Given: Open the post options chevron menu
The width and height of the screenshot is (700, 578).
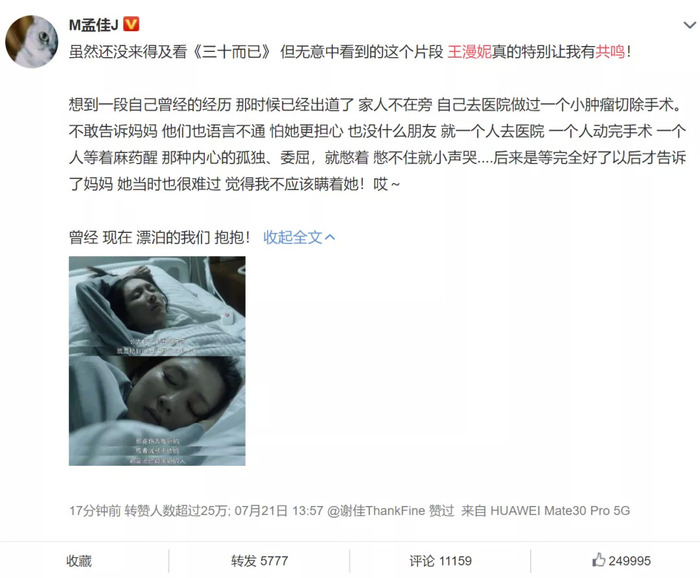Looking at the screenshot, I should click(x=690, y=25).
